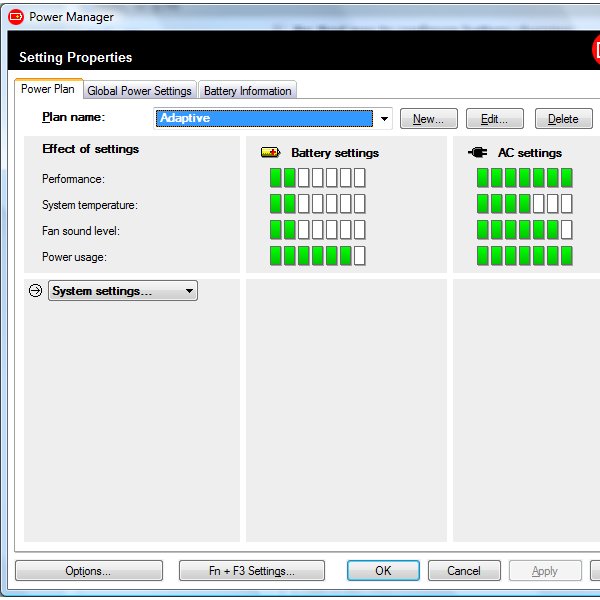Click the AC settings heading text

pos(530,153)
